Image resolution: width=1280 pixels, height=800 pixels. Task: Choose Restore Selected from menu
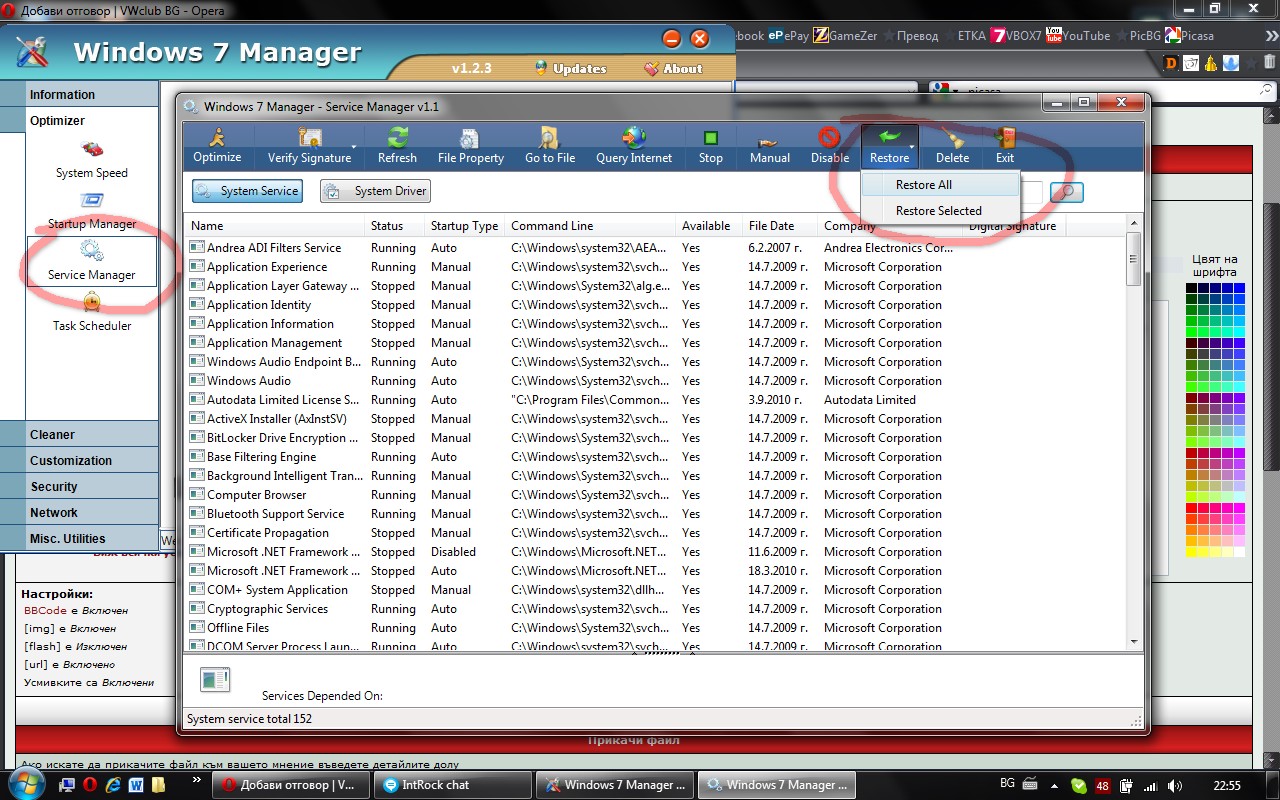pos(940,211)
